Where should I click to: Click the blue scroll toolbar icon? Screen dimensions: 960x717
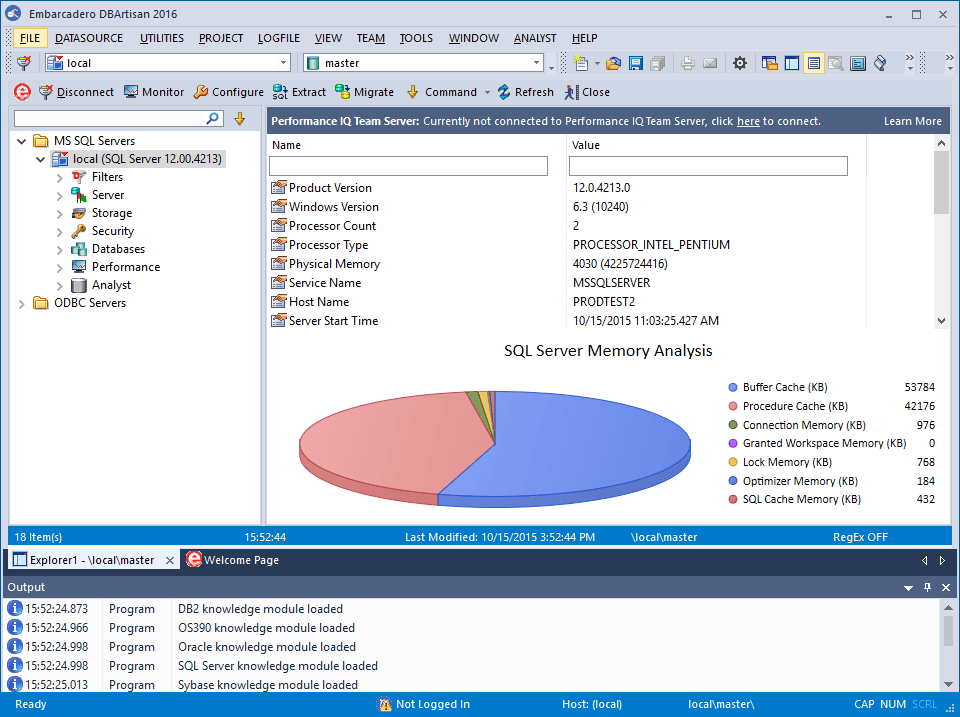[x=880, y=63]
